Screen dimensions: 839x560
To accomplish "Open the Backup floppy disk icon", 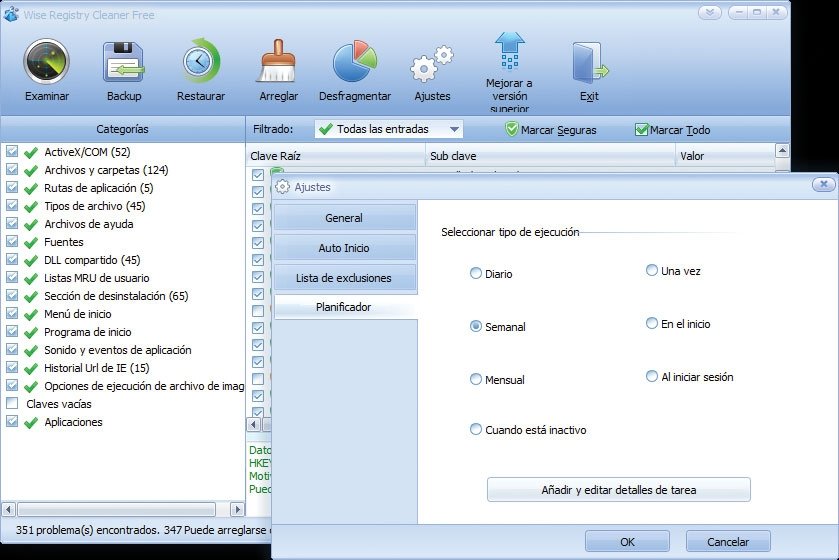I will (x=124, y=62).
